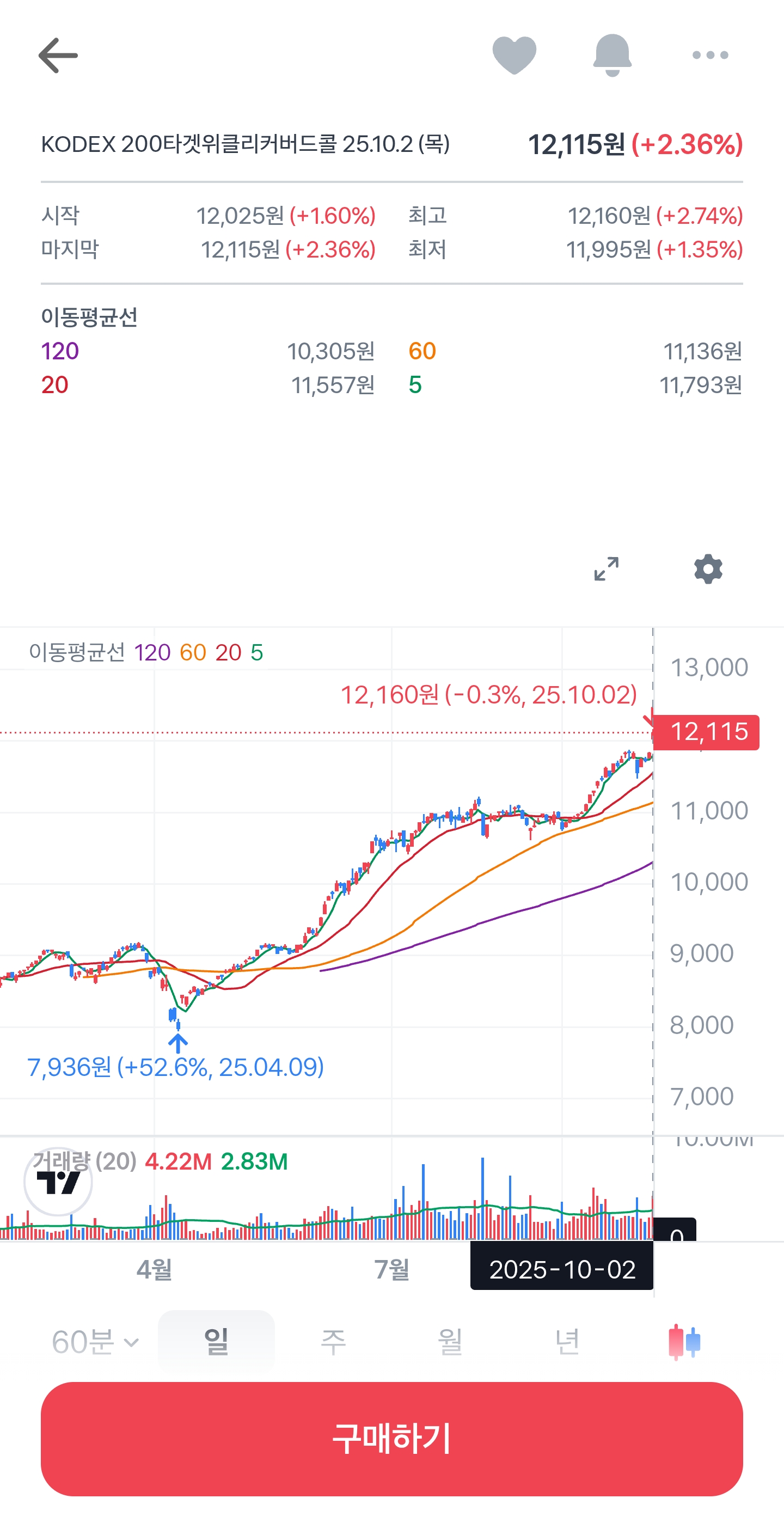Image resolution: width=784 pixels, height=1529 pixels.
Task: Open more options with the ellipsis icon
Action: (710, 54)
